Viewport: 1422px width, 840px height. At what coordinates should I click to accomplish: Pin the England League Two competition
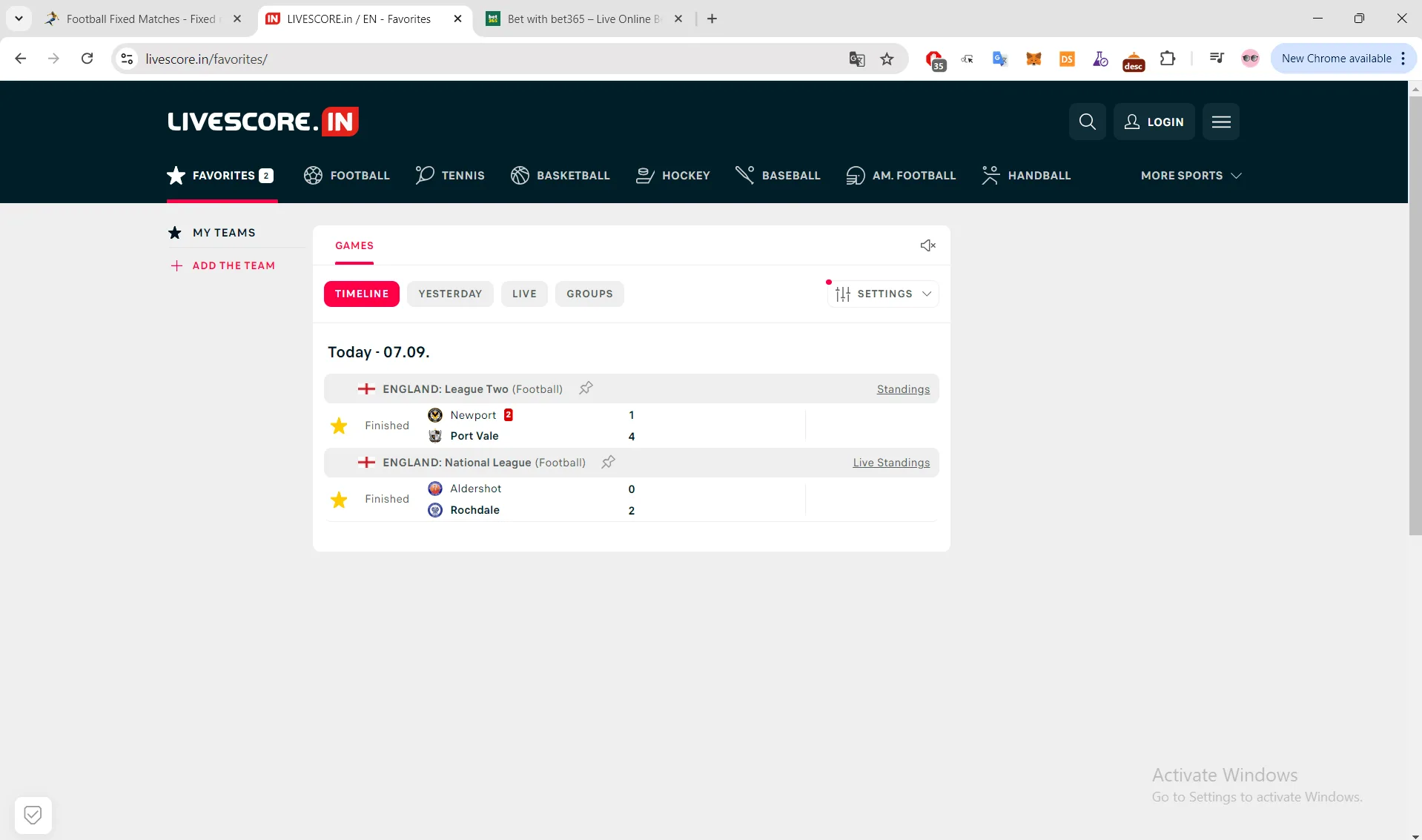pyautogui.click(x=586, y=388)
